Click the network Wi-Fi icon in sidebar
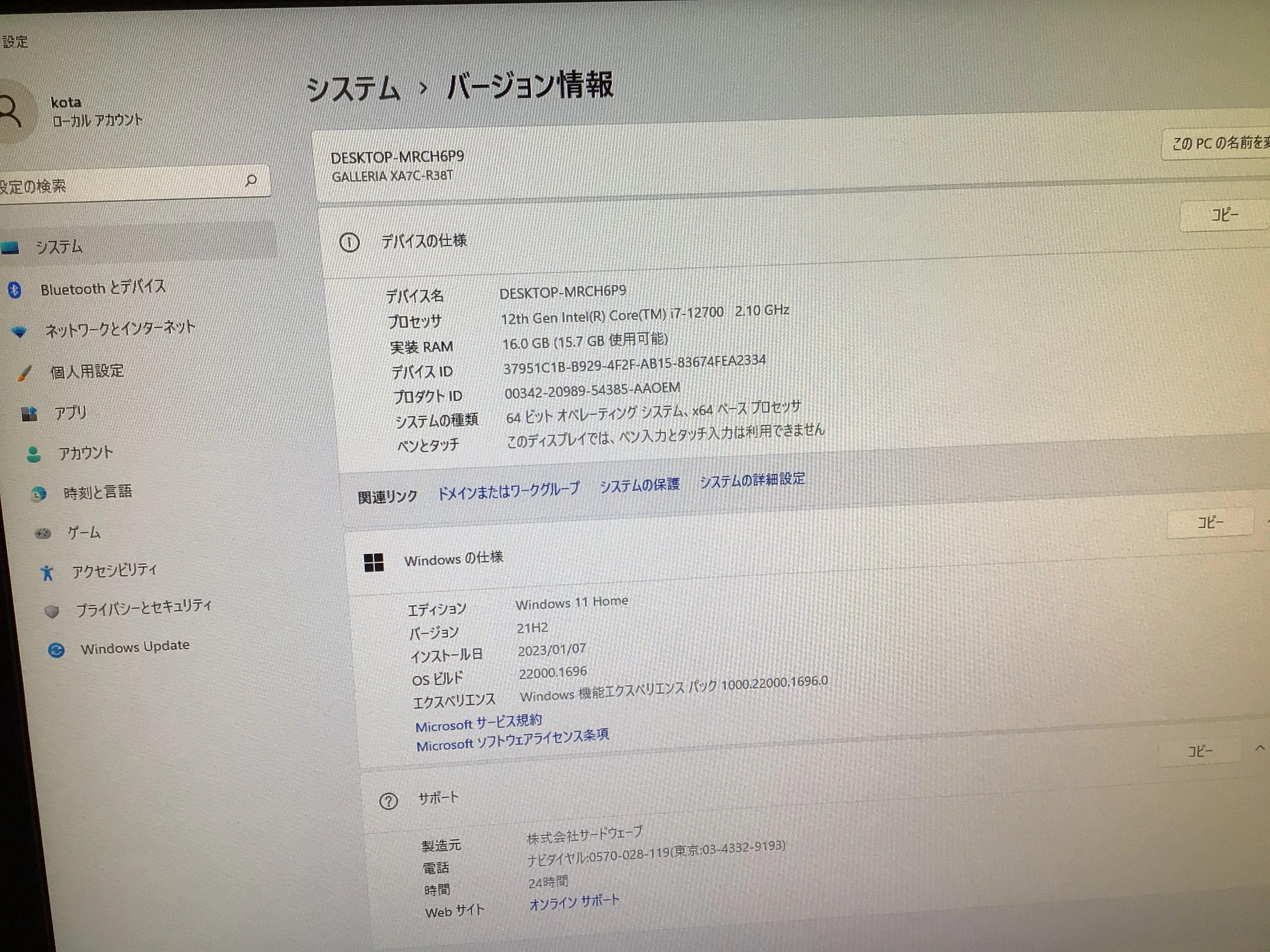This screenshot has width=1270, height=952. point(19,332)
